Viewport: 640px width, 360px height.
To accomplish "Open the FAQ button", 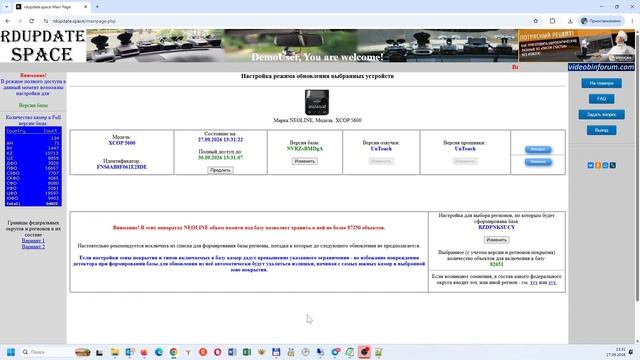I will point(602,99).
